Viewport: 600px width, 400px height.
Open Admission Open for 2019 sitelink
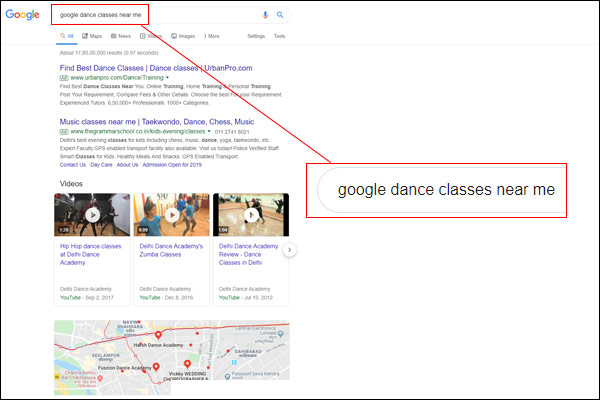172,165
